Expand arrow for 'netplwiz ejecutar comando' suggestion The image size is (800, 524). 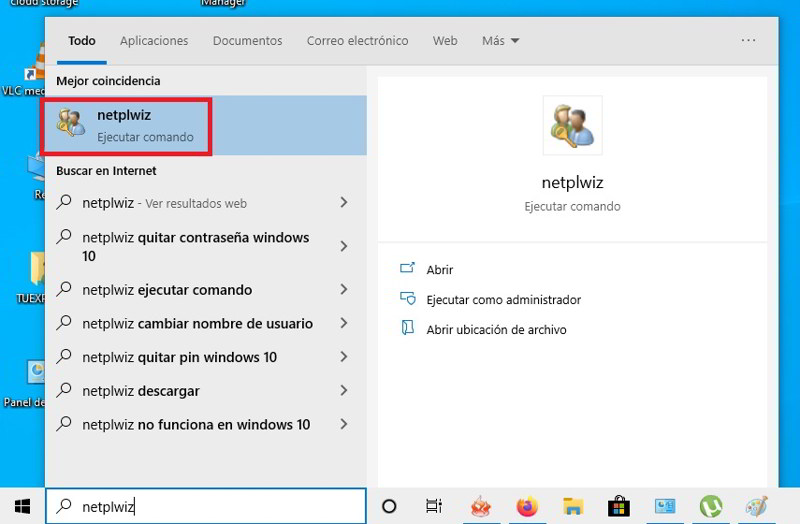[x=343, y=290]
